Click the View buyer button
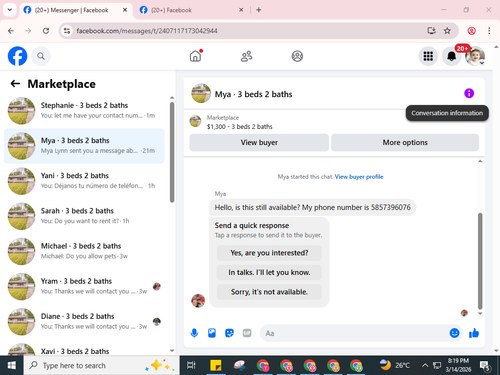The height and width of the screenshot is (375, 500). pos(259,143)
